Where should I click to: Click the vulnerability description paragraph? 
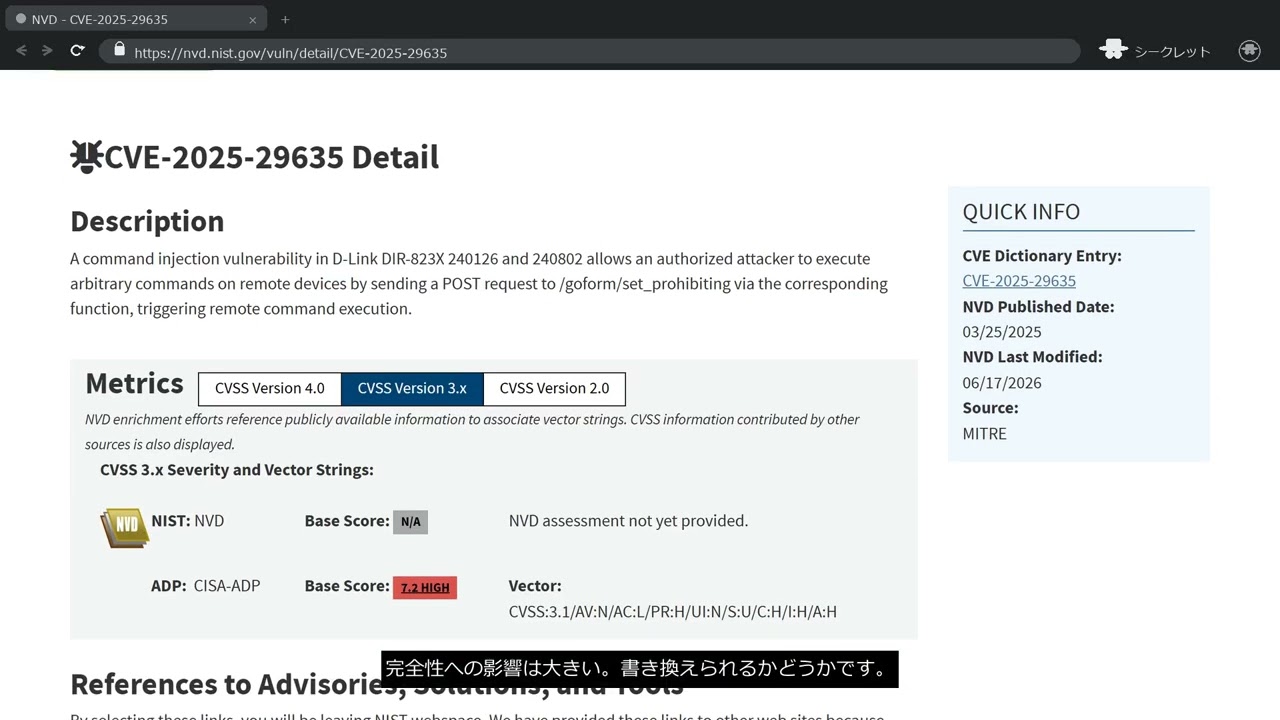[479, 284]
